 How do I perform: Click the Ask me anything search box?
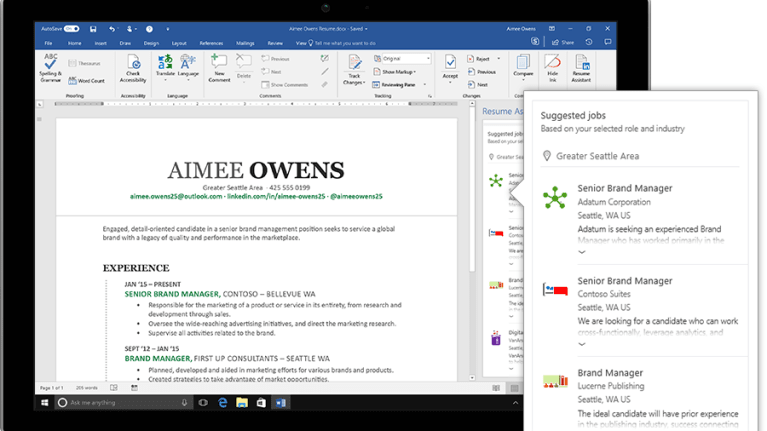coord(123,403)
